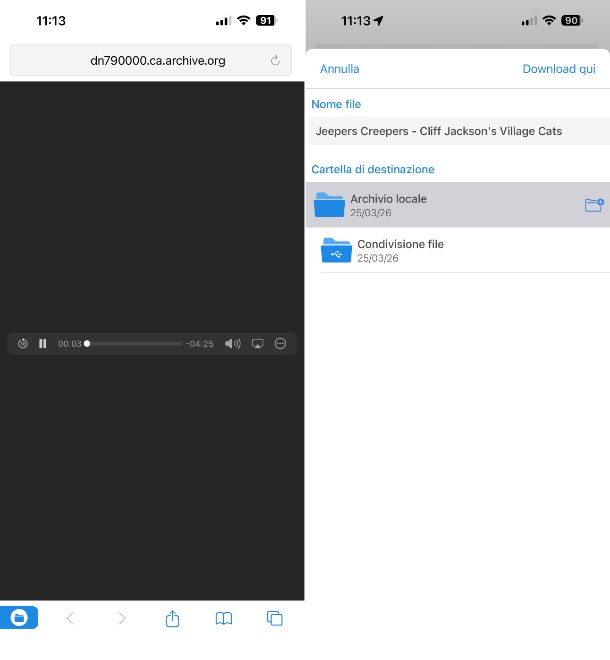The height and width of the screenshot is (660, 610).
Task: Tap the rewind 10 seconds icon
Action: [x=23, y=344]
